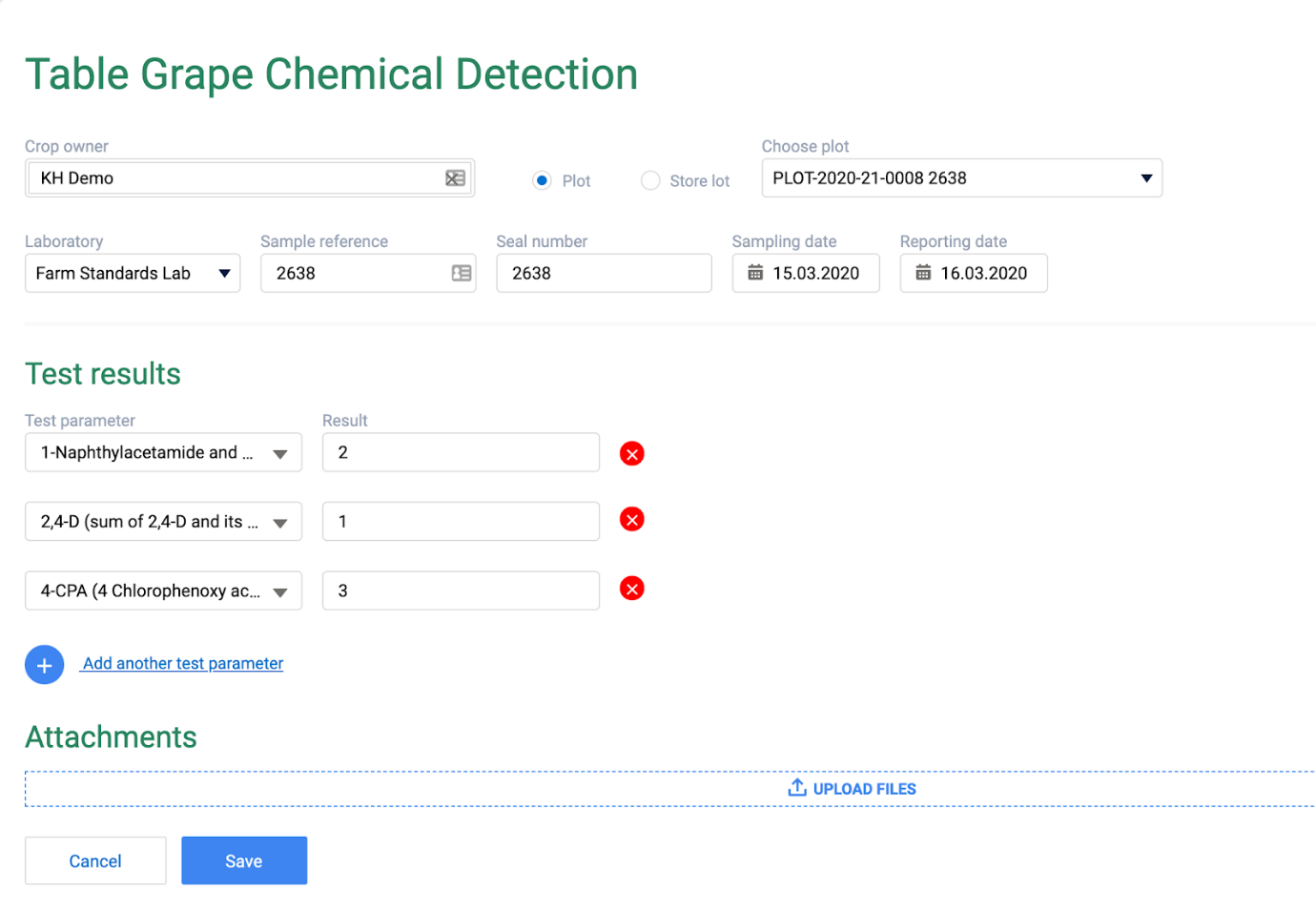Image resolution: width=1316 pixels, height=913 pixels.
Task: Click the calendar icon for Reporting date
Action: (923, 273)
